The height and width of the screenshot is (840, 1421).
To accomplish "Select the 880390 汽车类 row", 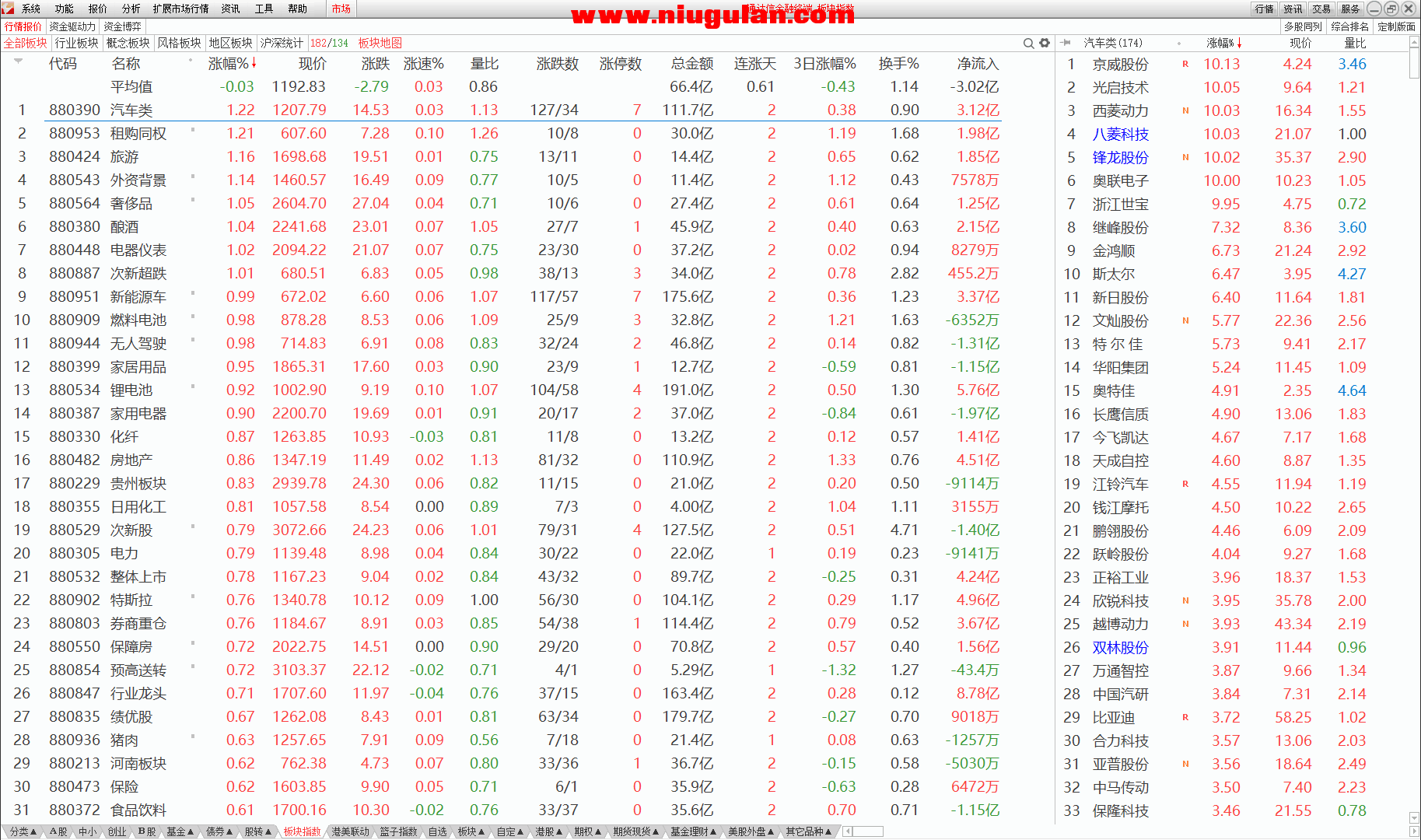I will click(501, 110).
